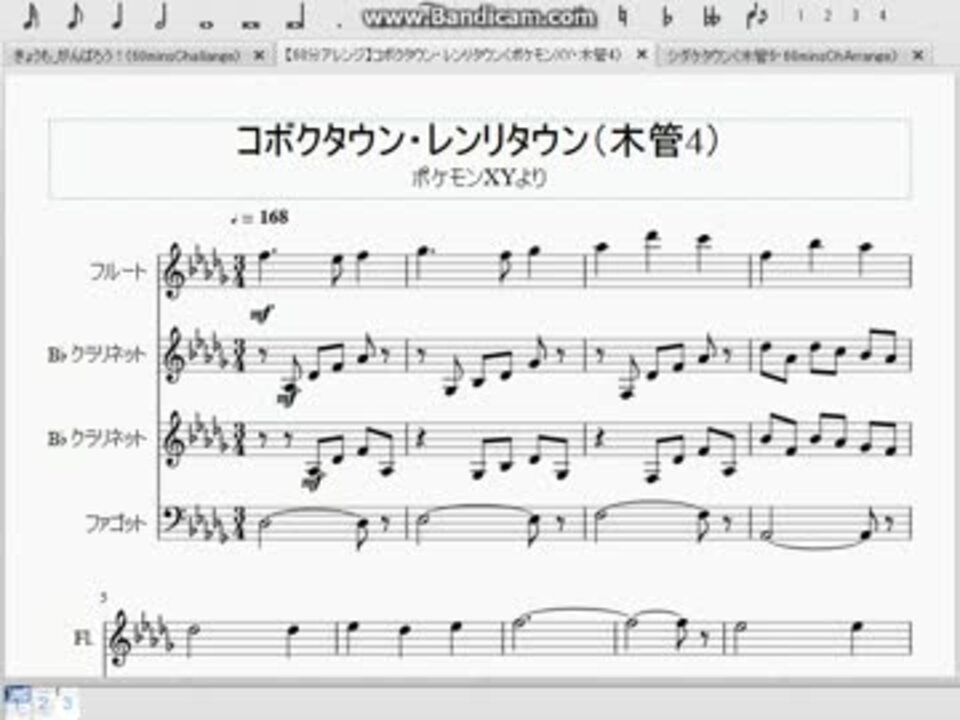Switch to voice 3
The height and width of the screenshot is (720, 960).
[x=855, y=17]
